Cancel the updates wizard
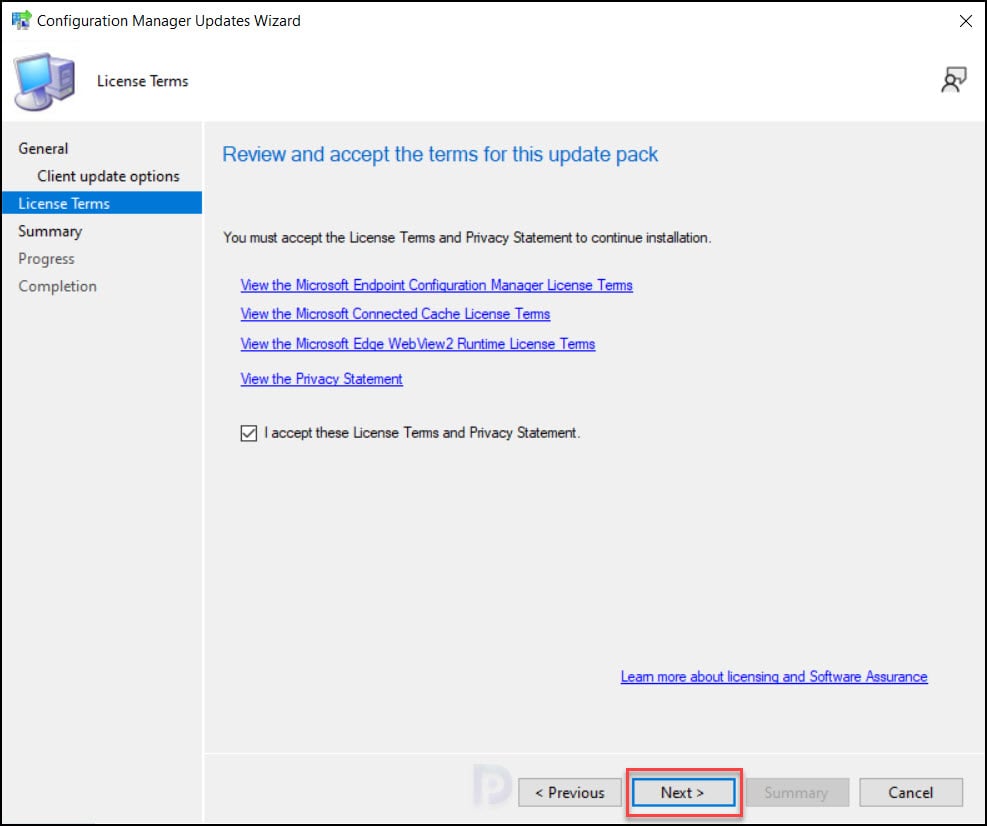Viewport: 987px width, 826px height. click(911, 793)
